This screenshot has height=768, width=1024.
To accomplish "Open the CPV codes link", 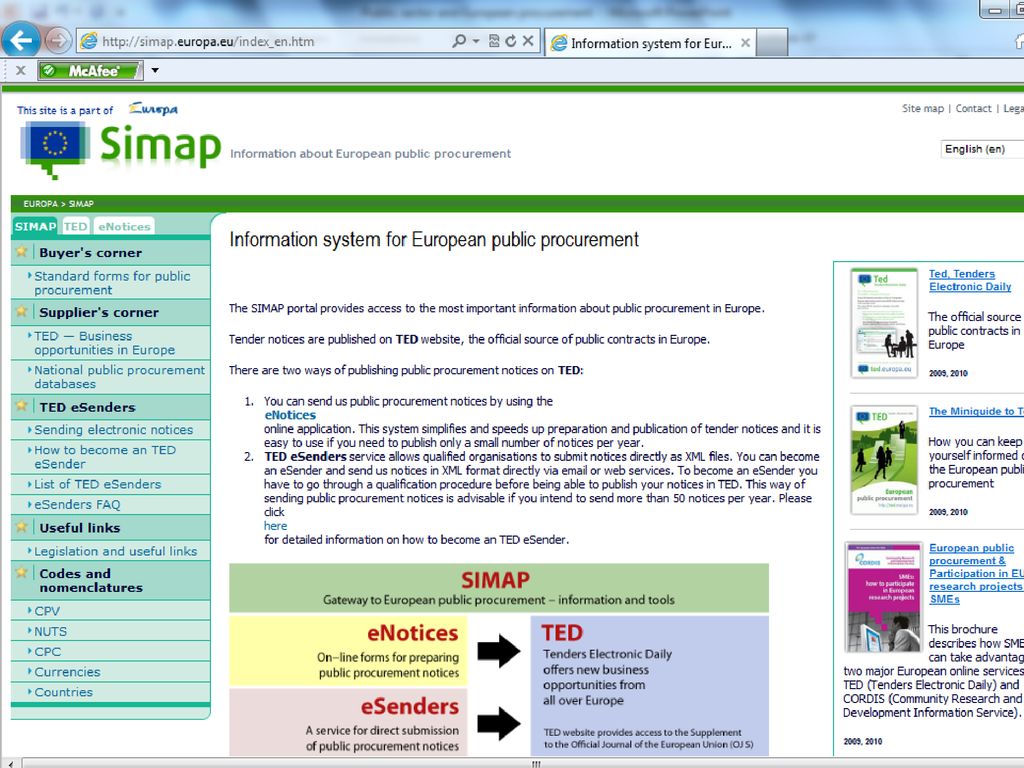I will [x=46, y=611].
